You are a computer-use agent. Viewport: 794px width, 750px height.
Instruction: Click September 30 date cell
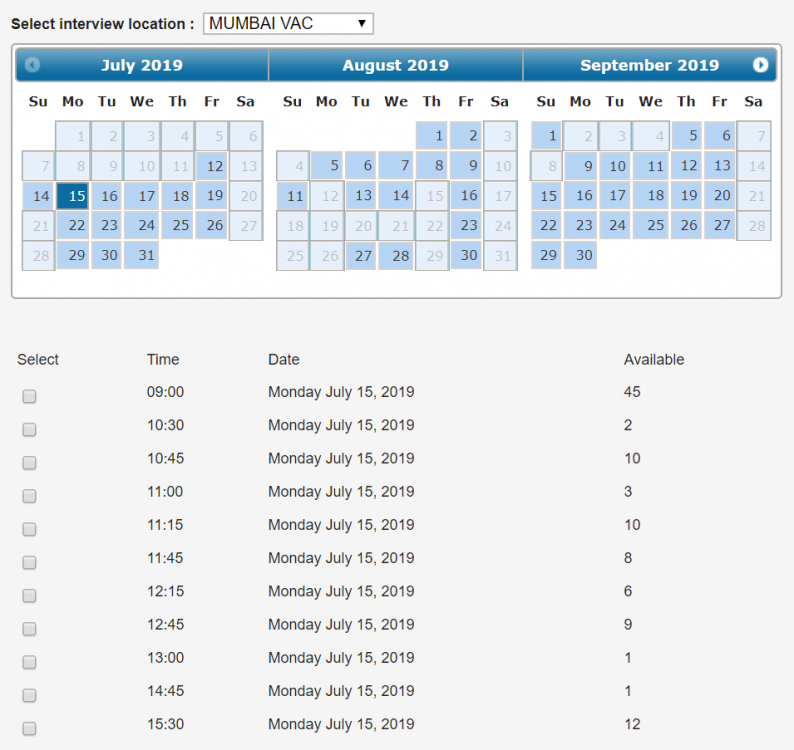tap(581, 256)
